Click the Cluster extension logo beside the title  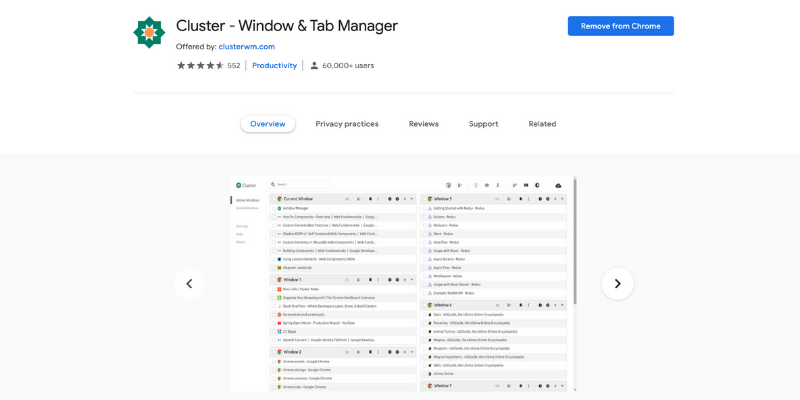[149, 32]
